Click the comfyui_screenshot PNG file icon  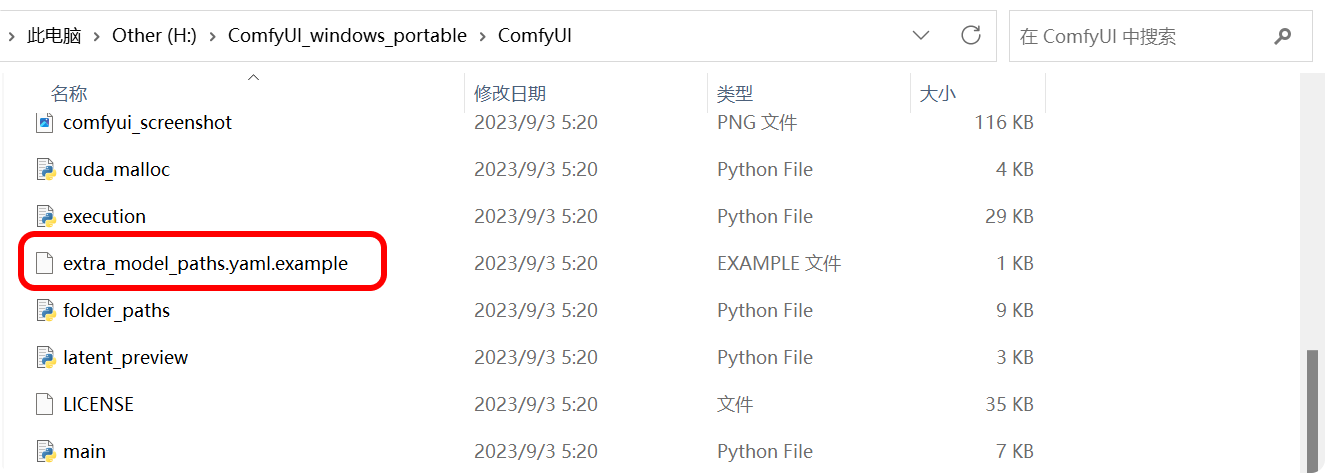click(x=44, y=123)
